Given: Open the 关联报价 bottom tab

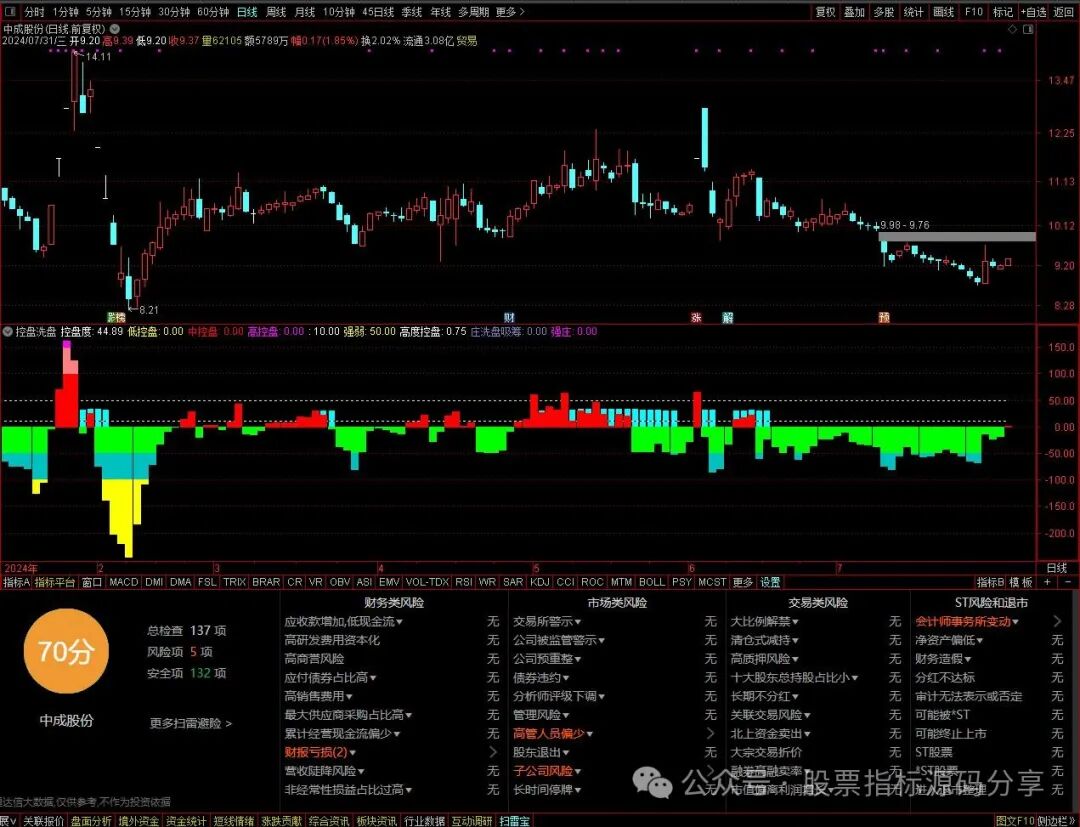Looking at the screenshot, I should coord(43,821).
